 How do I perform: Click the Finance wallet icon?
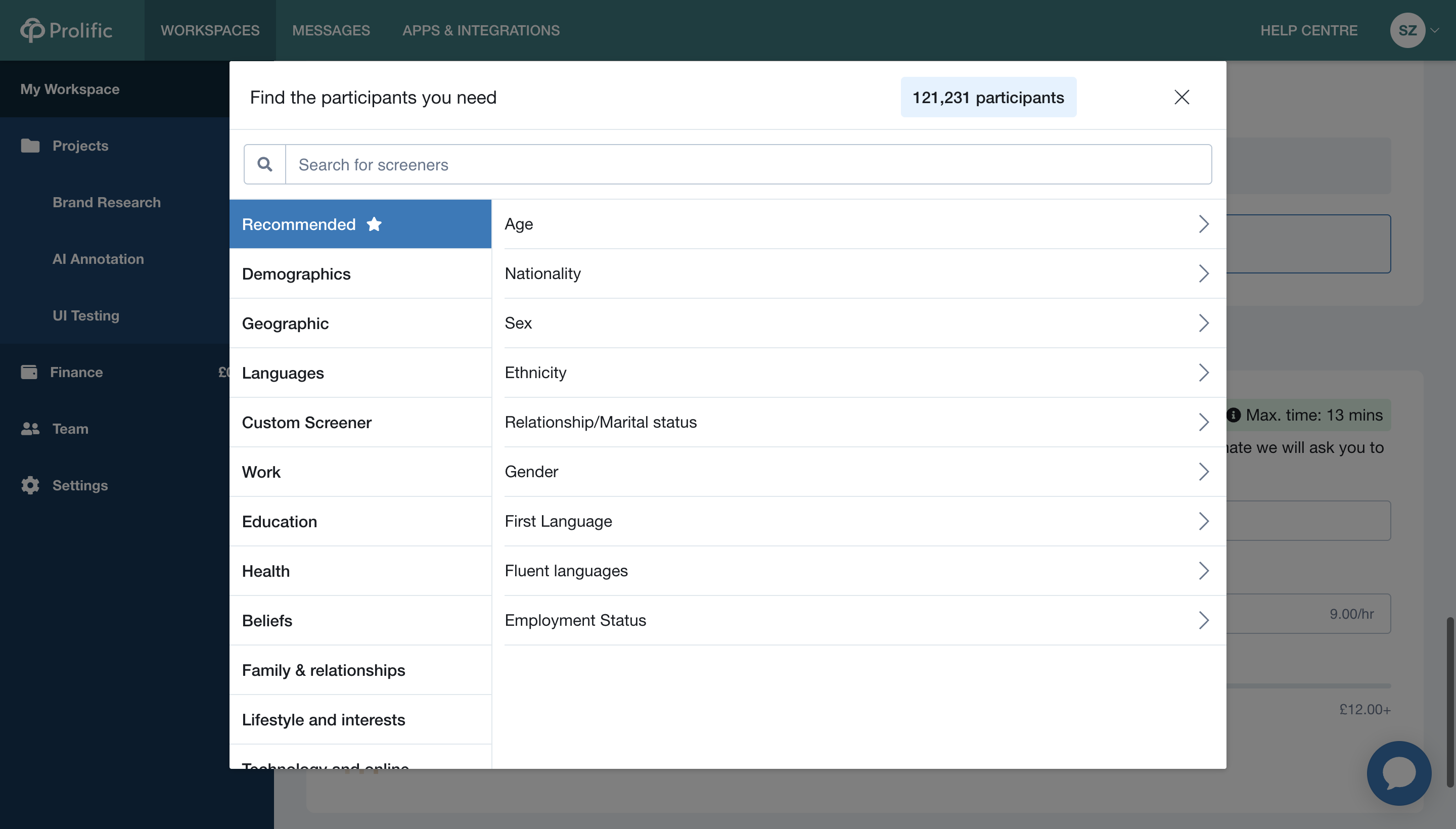[x=29, y=372]
